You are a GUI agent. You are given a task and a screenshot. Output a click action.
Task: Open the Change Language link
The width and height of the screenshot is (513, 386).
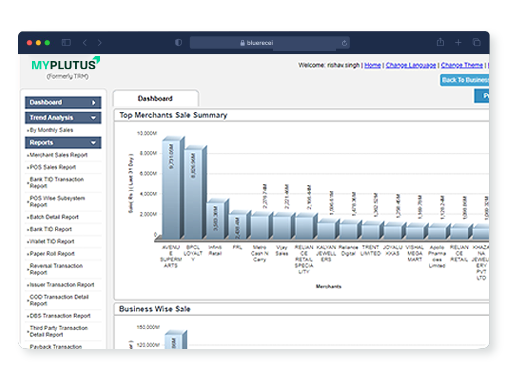pyautogui.click(x=411, y=65)
